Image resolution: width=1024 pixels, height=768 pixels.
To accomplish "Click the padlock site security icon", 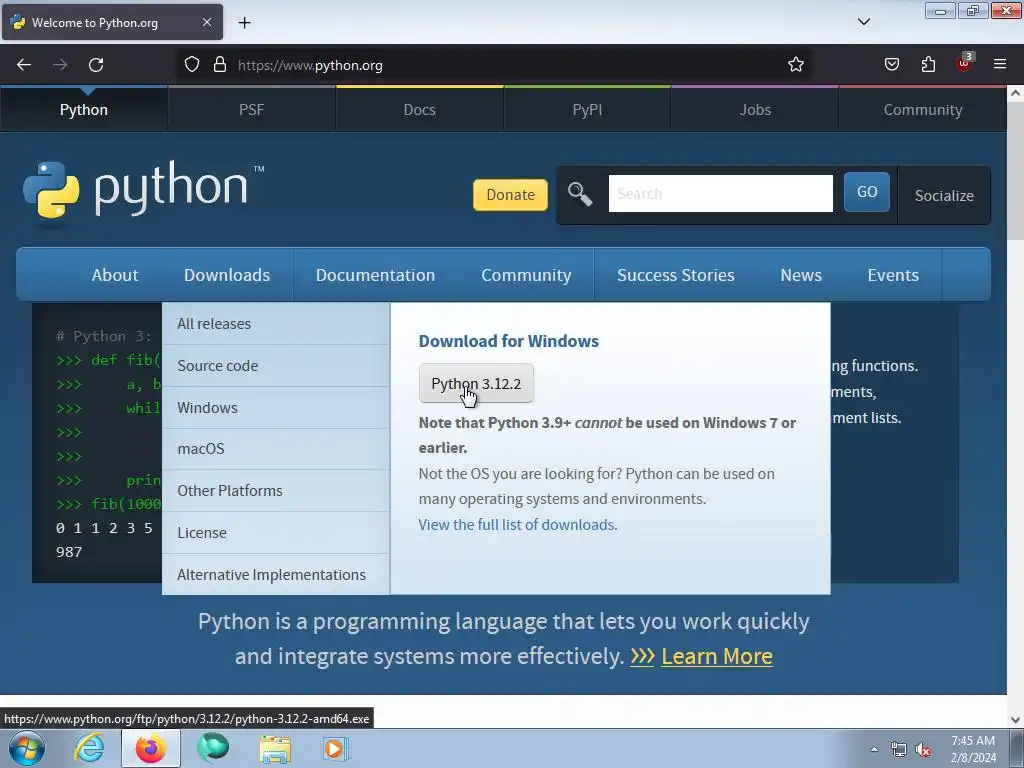I will coord(220,65).
